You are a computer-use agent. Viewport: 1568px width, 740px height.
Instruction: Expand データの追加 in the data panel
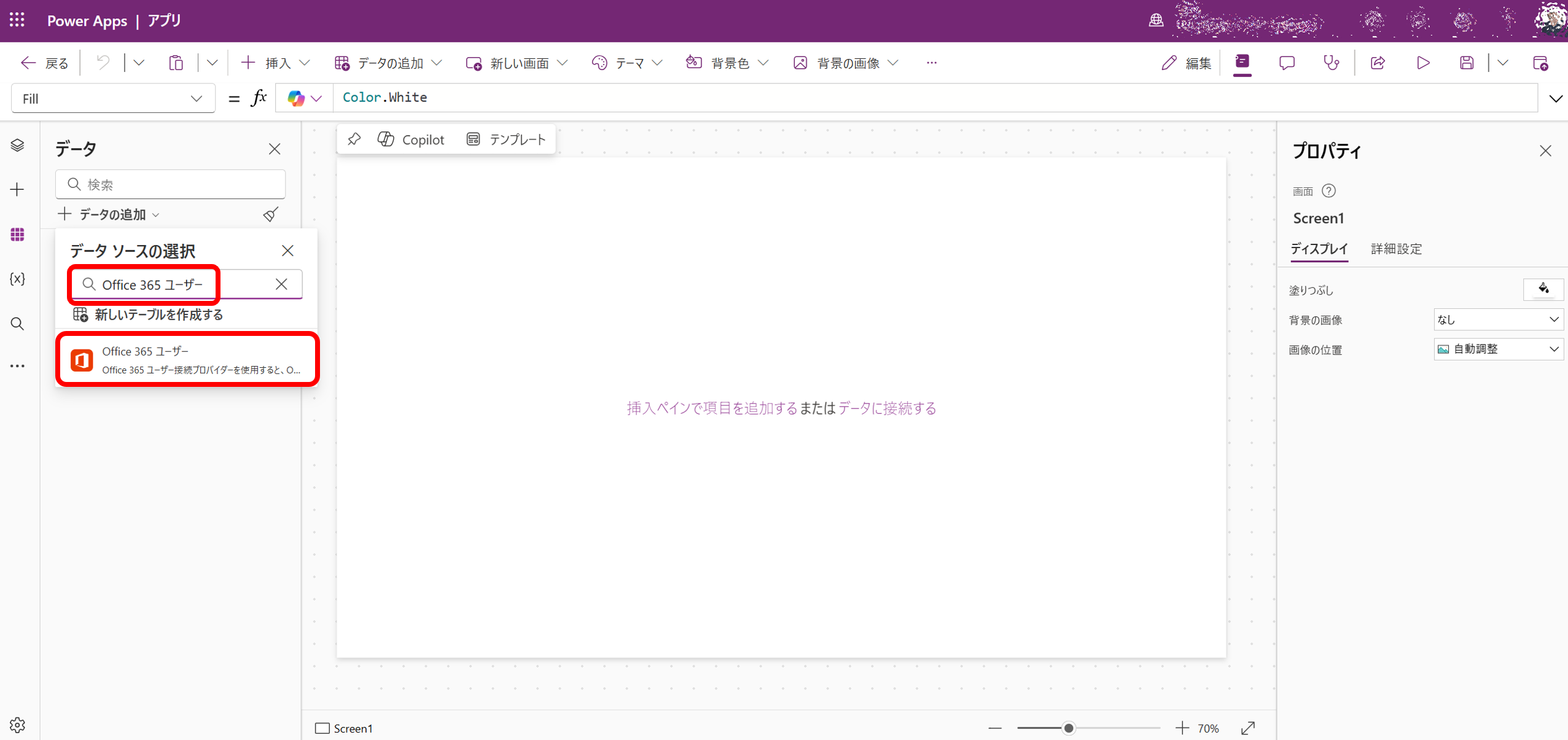coord(109,214)
